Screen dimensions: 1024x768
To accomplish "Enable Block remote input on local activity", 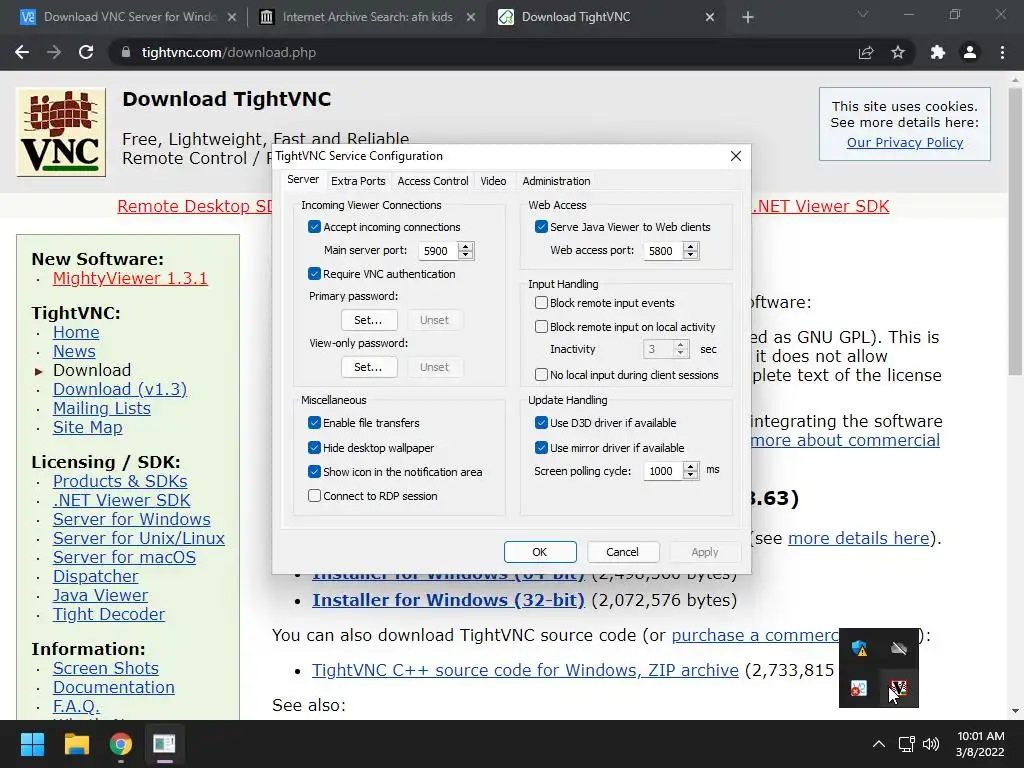I will 541,327.
